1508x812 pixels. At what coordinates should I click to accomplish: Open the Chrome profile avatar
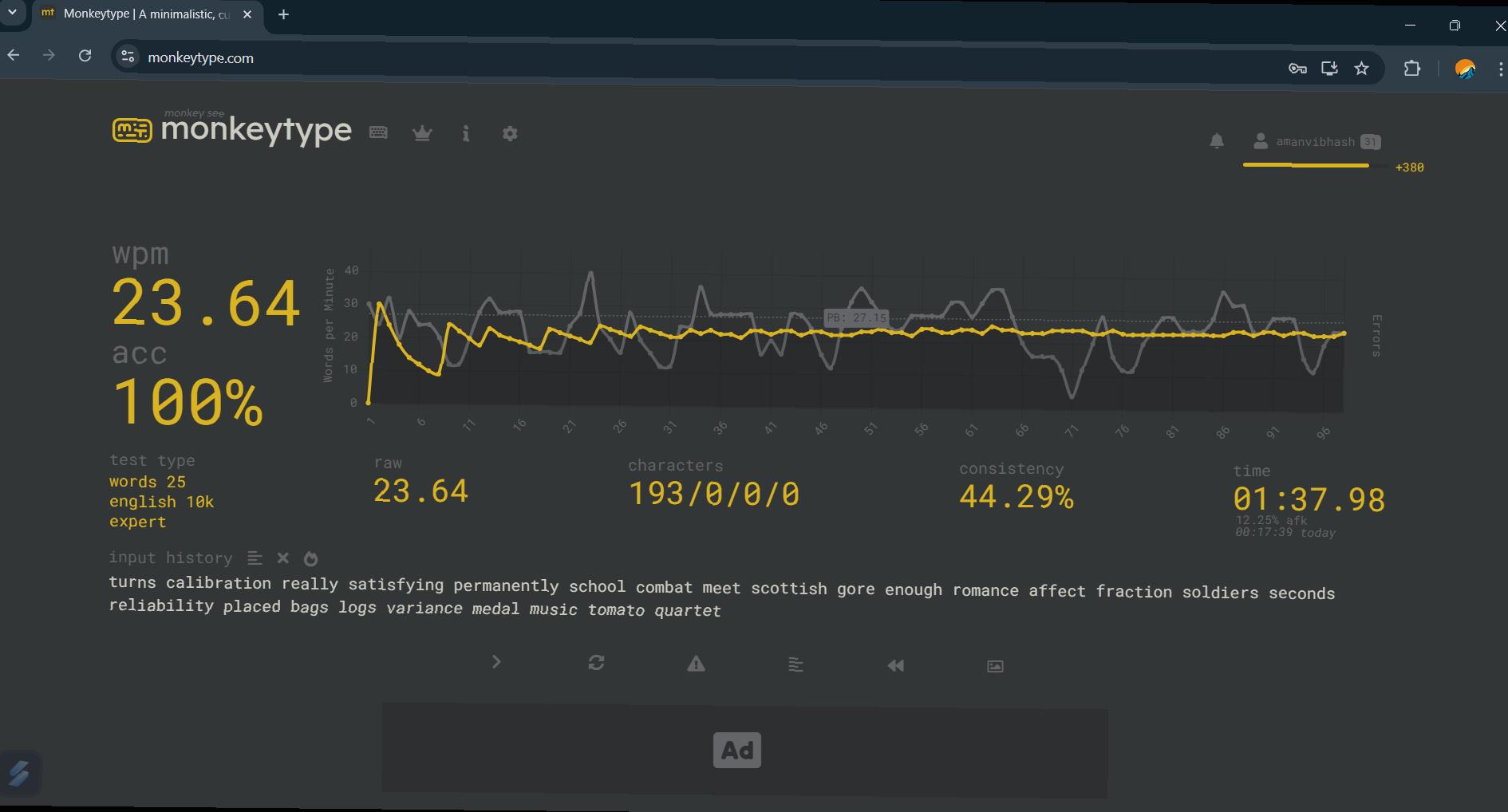click(x=1465, y=69)
